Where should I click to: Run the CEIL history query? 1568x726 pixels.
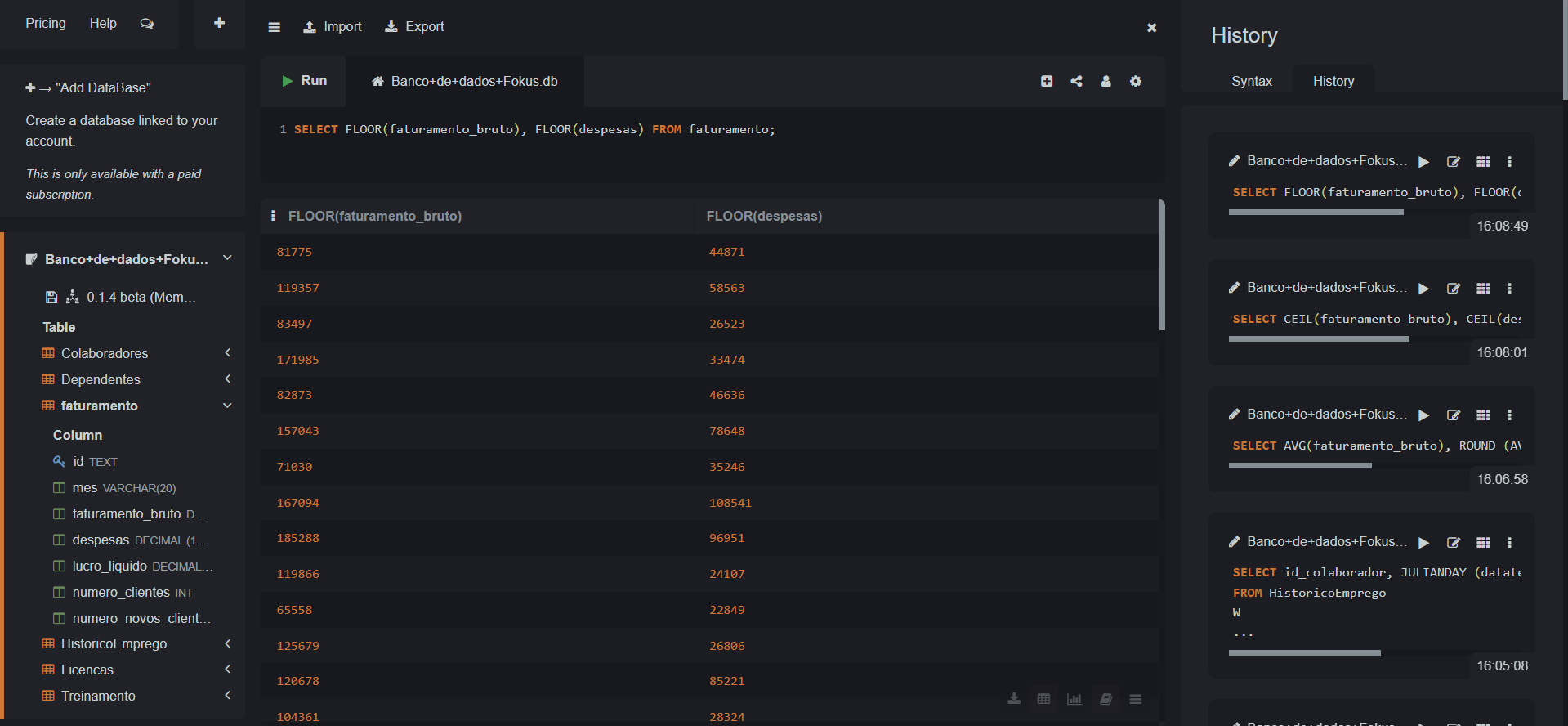coord(1423,289)
